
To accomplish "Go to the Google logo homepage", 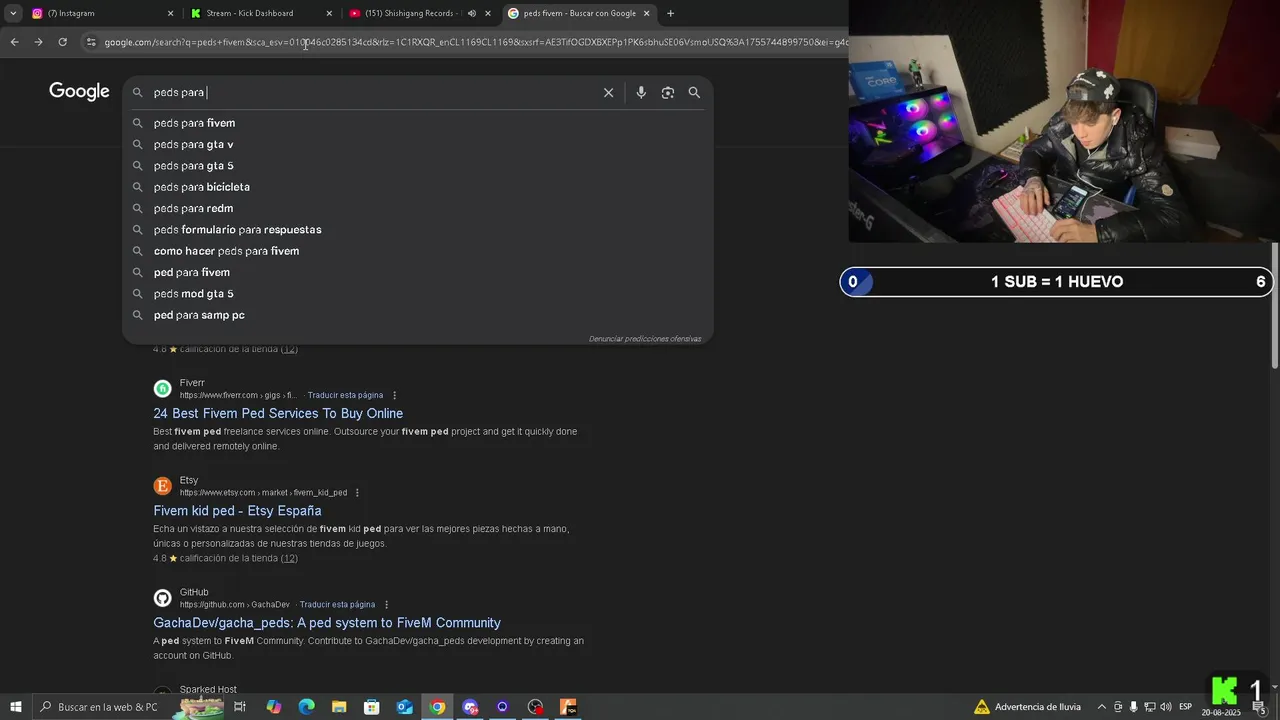I will pos(79,92).
